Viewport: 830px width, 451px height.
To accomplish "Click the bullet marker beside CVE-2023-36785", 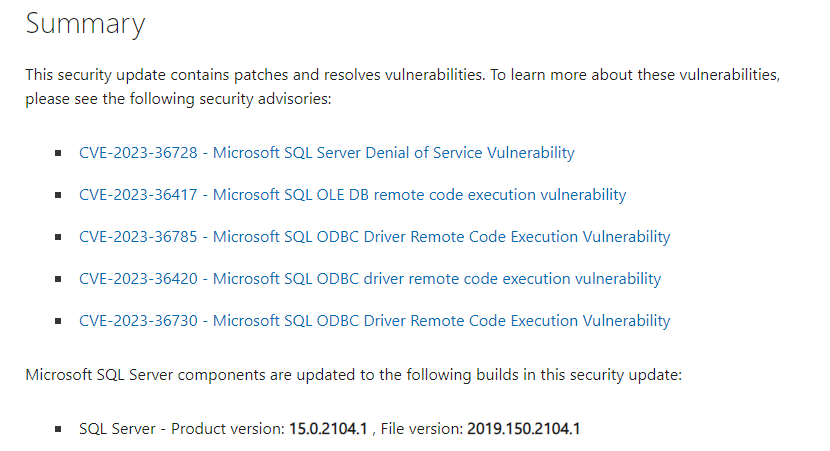I will tap(58, 237).
